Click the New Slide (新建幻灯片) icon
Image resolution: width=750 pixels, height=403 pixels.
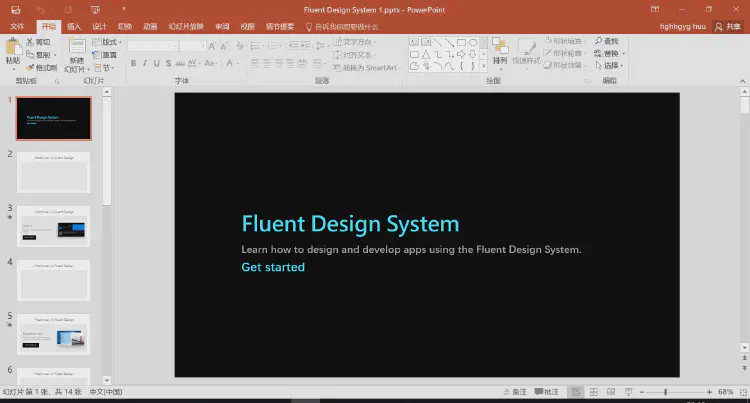pos(77,47)
